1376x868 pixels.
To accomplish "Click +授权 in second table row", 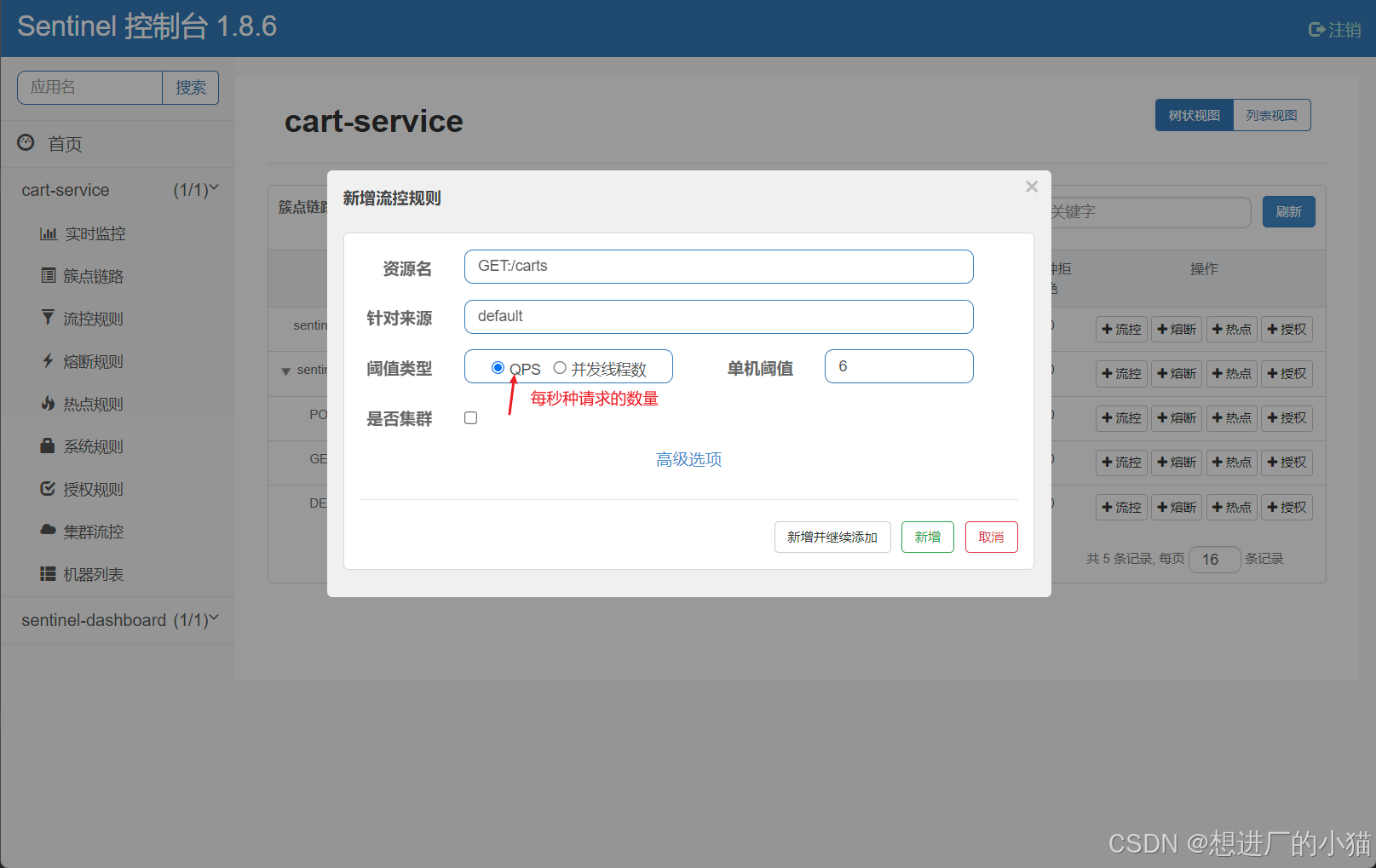I will pyautogui.click(x=1287, y=373).
